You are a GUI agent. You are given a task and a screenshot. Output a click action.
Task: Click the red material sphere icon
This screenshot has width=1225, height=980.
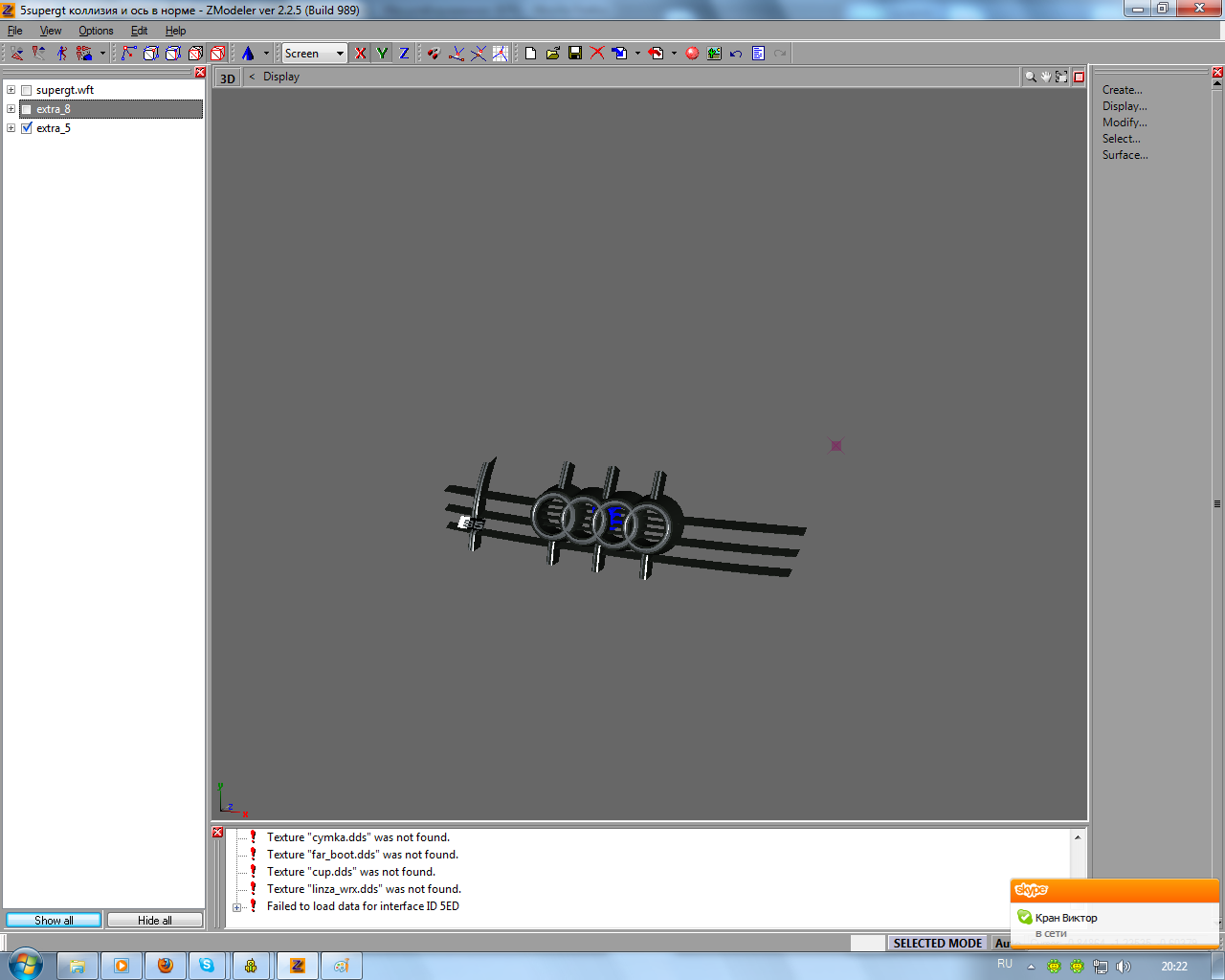(692, 54)
